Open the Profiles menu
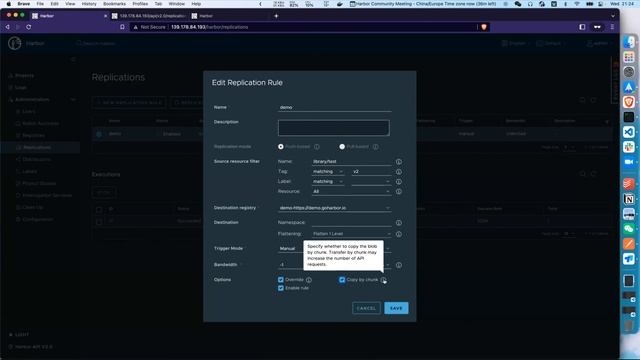The image size is (640, 360). 140,4
